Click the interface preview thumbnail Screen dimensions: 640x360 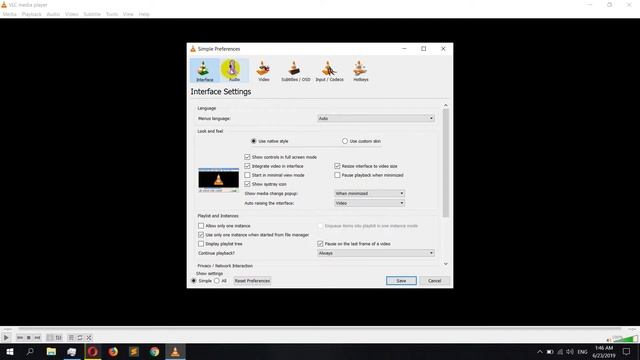click(x=218, y=180)
